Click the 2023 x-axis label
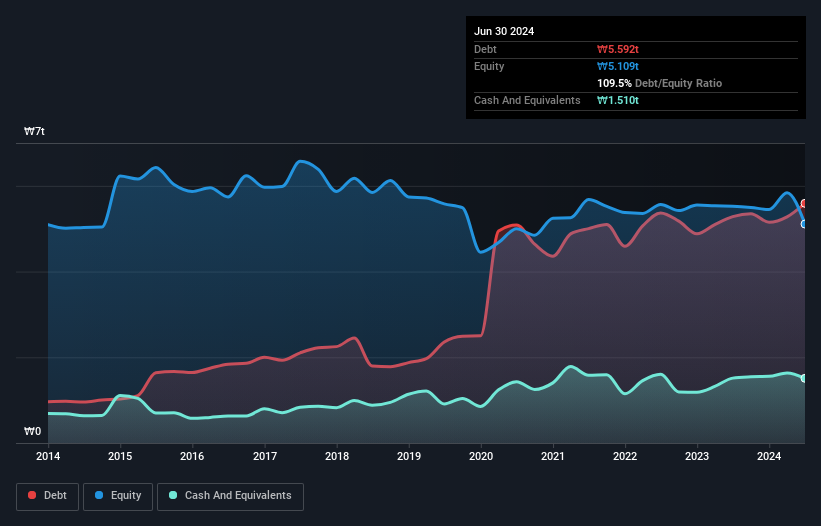 click(x=697, y=456)
